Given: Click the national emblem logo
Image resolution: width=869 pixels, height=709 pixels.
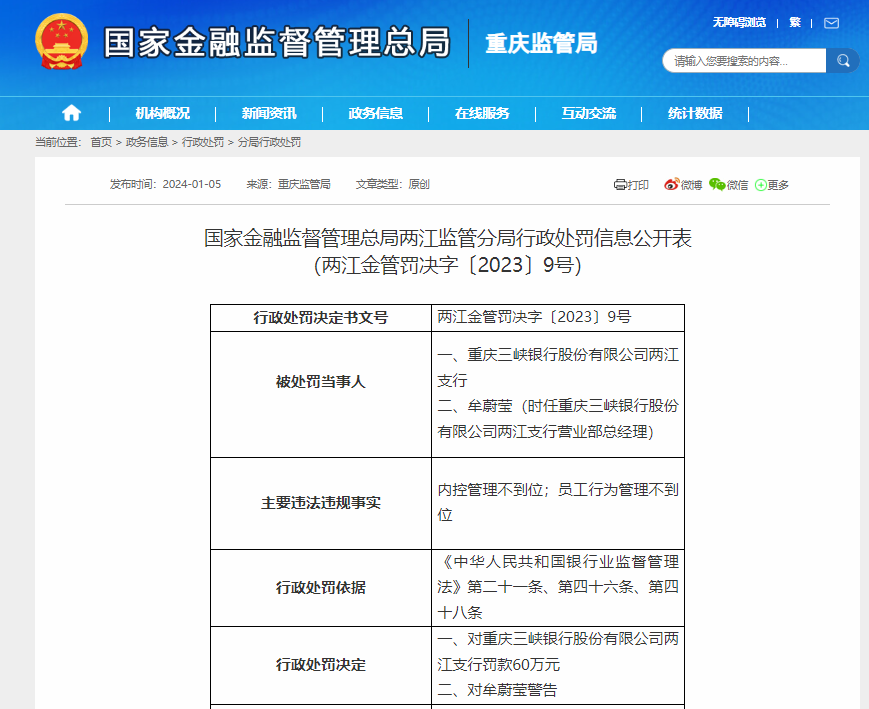Looking at the screenshot, I should (x=62, y=42).
